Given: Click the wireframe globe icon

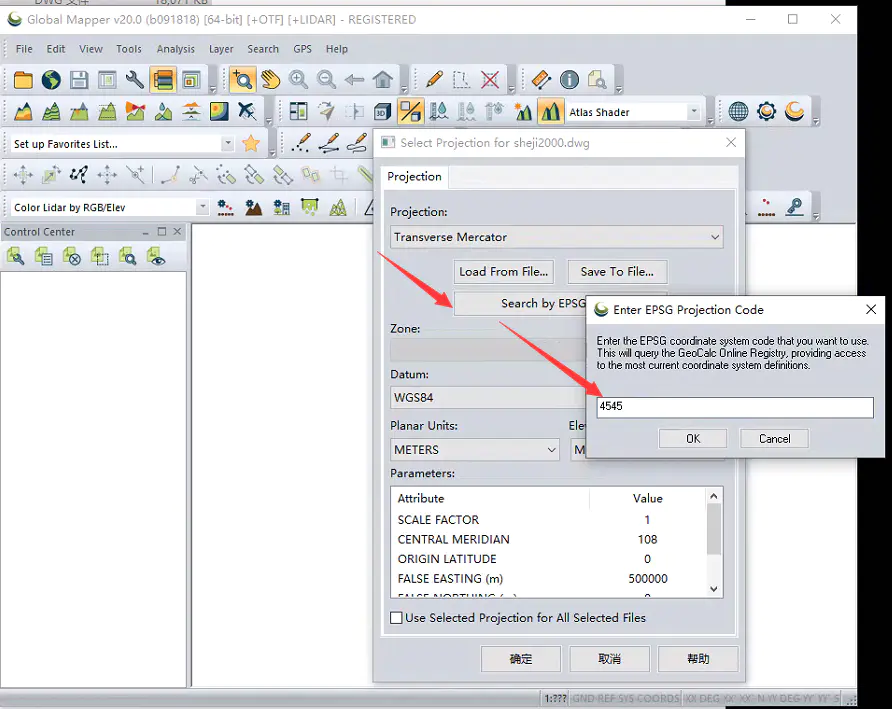Looking at the screenshot, I should pyautogui.click(x=738, y=112).
